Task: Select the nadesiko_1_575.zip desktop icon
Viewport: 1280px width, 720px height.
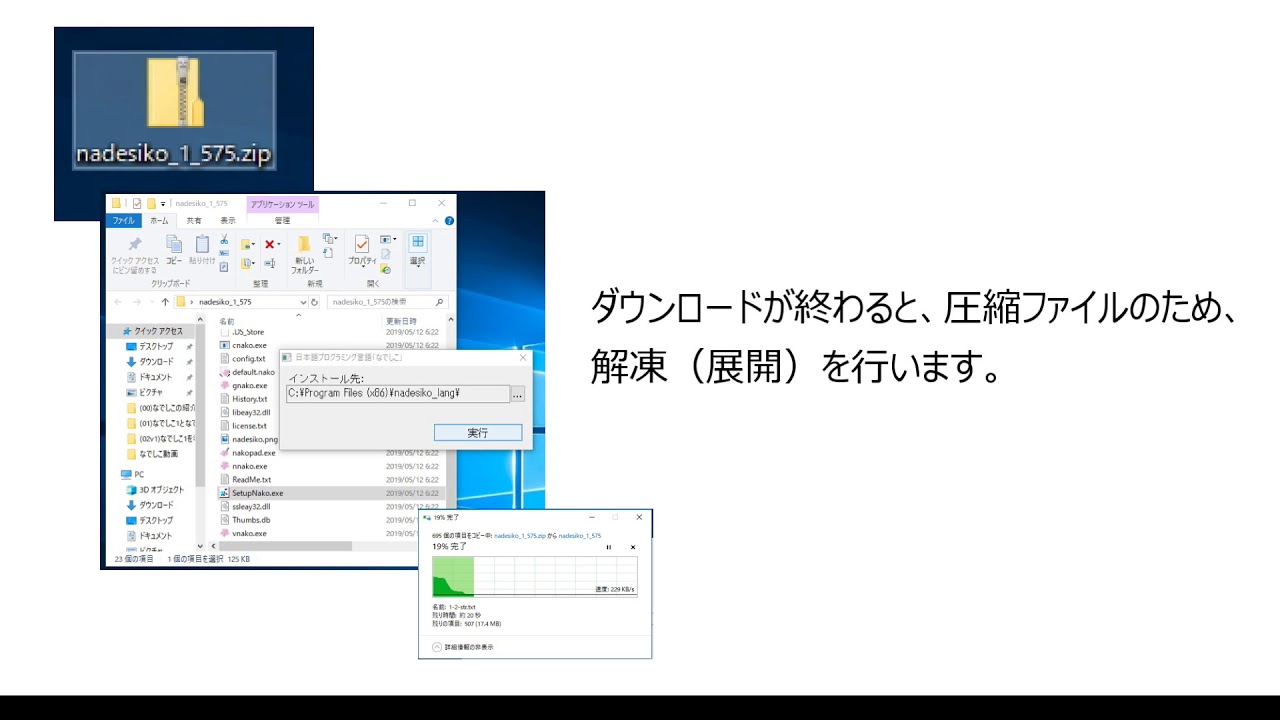Action: click(175, 110)
